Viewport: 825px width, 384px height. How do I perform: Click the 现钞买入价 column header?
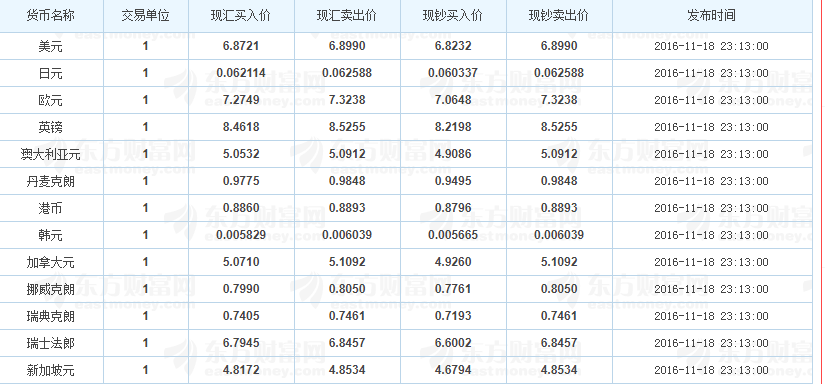453,16
